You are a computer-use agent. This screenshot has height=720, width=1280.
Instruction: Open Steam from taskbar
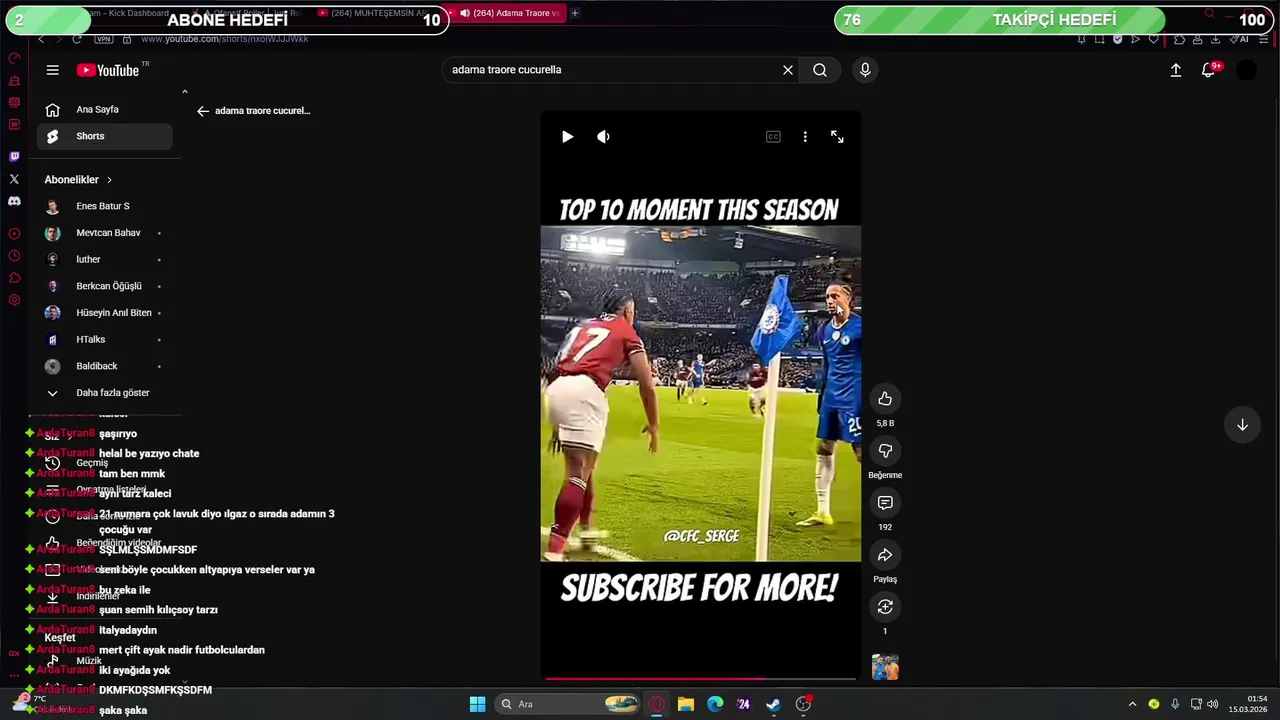[773, 704]
